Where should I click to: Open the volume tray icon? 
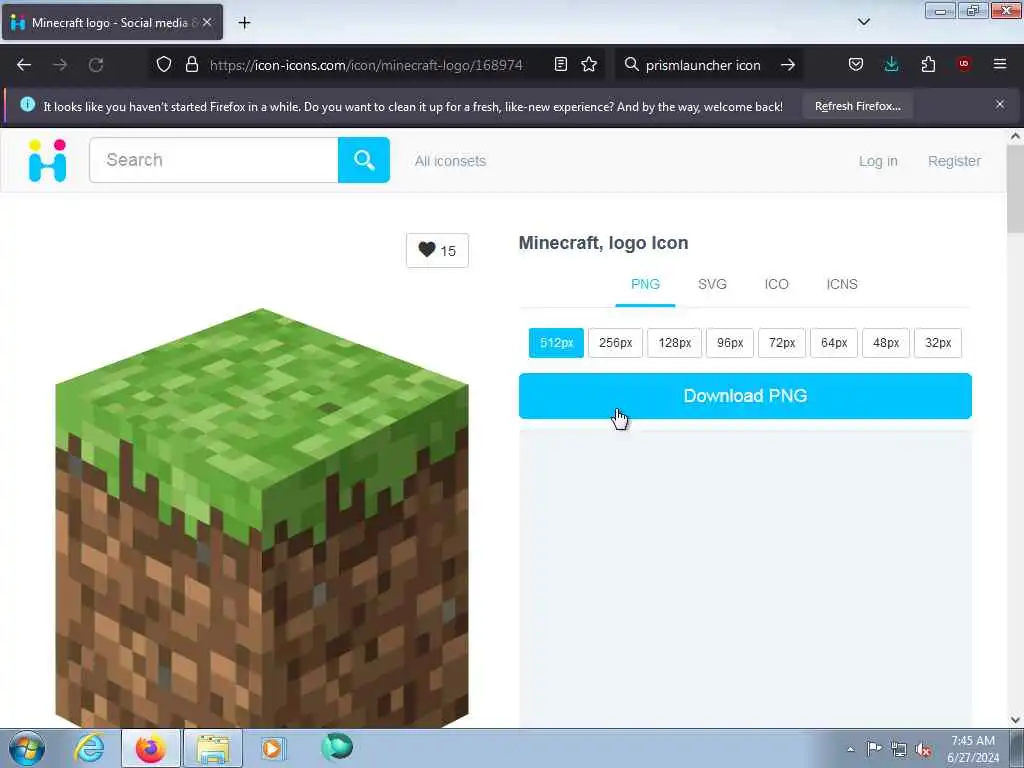(923, 749)
